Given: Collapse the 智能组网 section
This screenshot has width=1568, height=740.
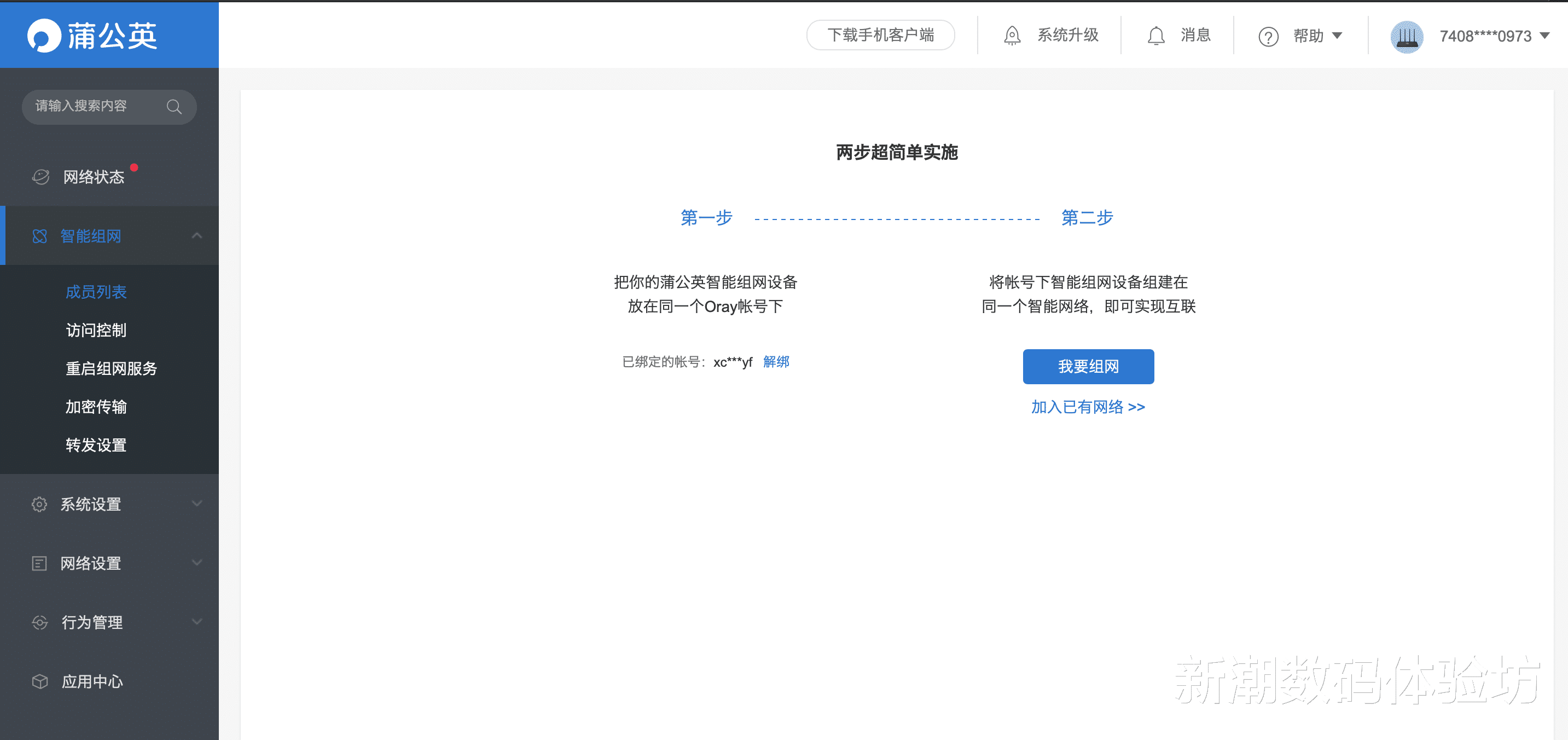Looking at the screenshot, I should (x=196, y=236).
